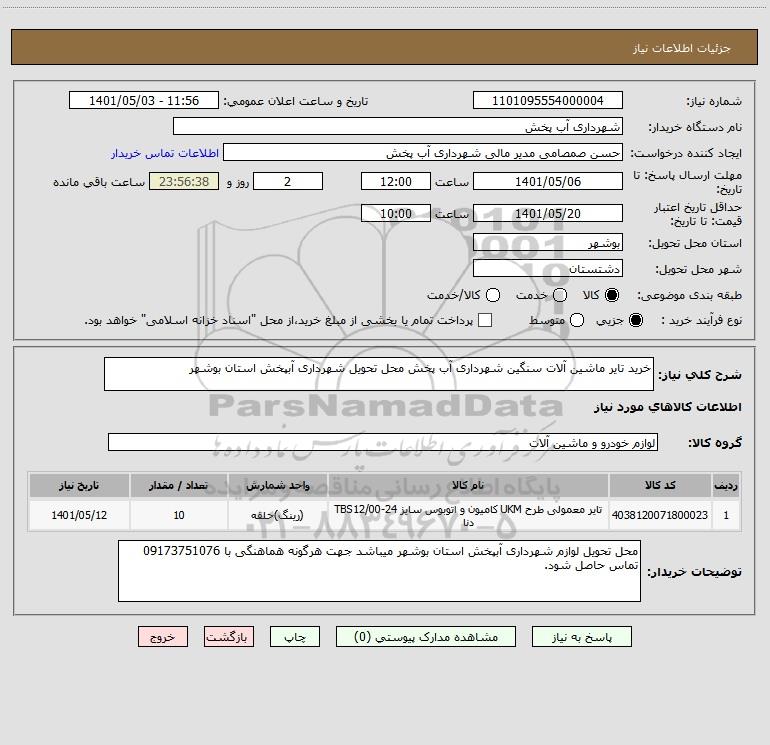Click the row number 1 cell
The image size is (770, 745).
click(x=726, y=515)
